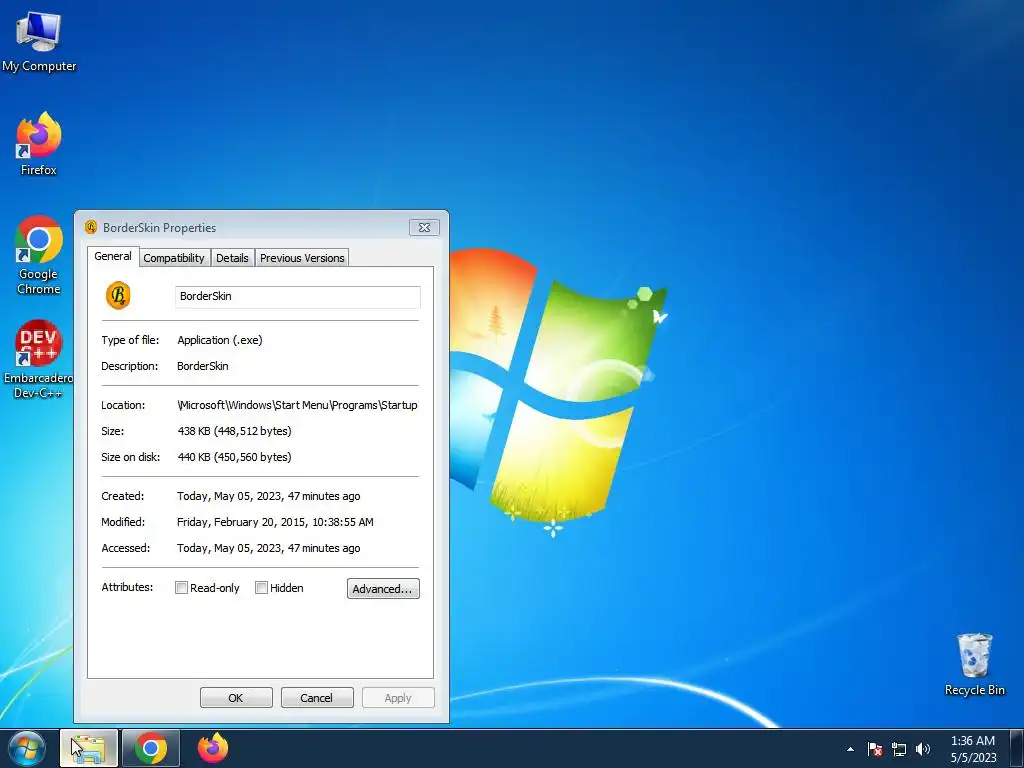Open the Windows Start menu orb

click(x=27, y=748)
